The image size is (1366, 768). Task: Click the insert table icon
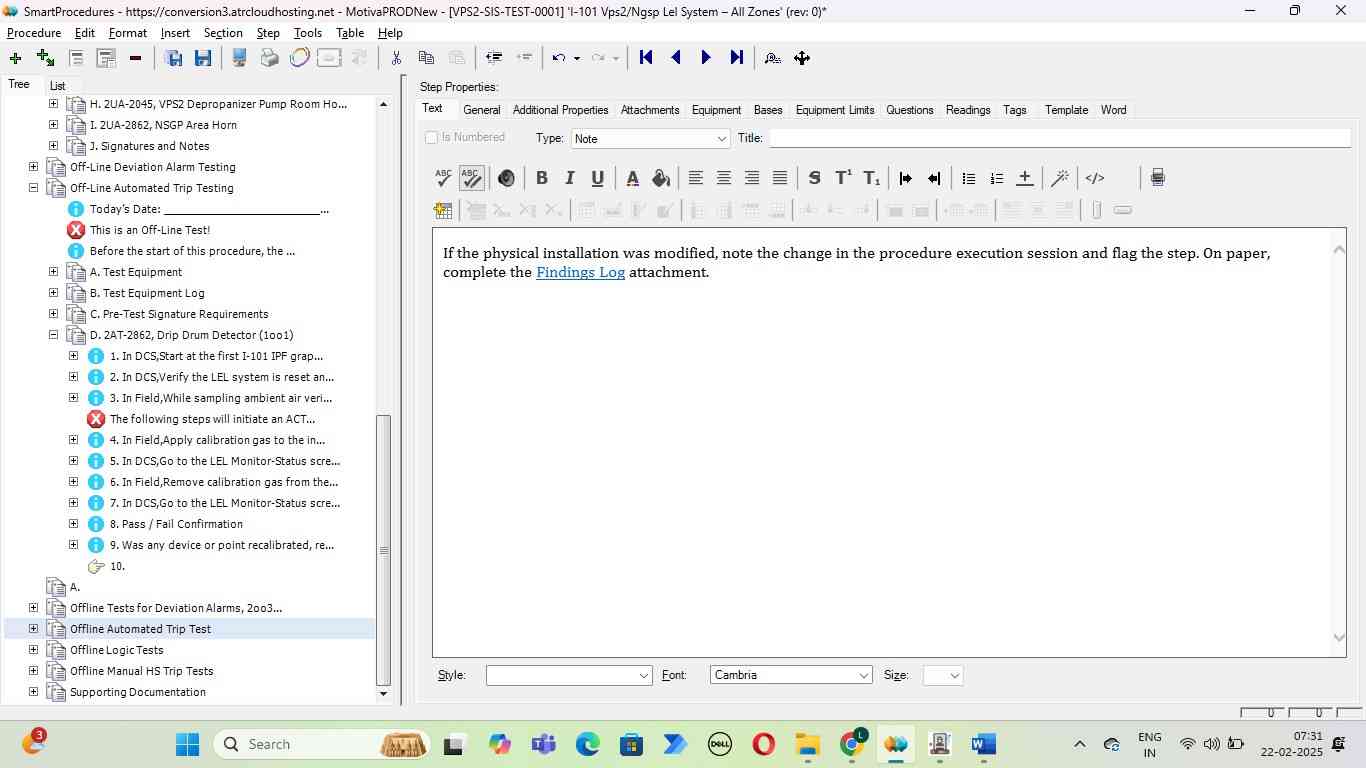[443, 210]
